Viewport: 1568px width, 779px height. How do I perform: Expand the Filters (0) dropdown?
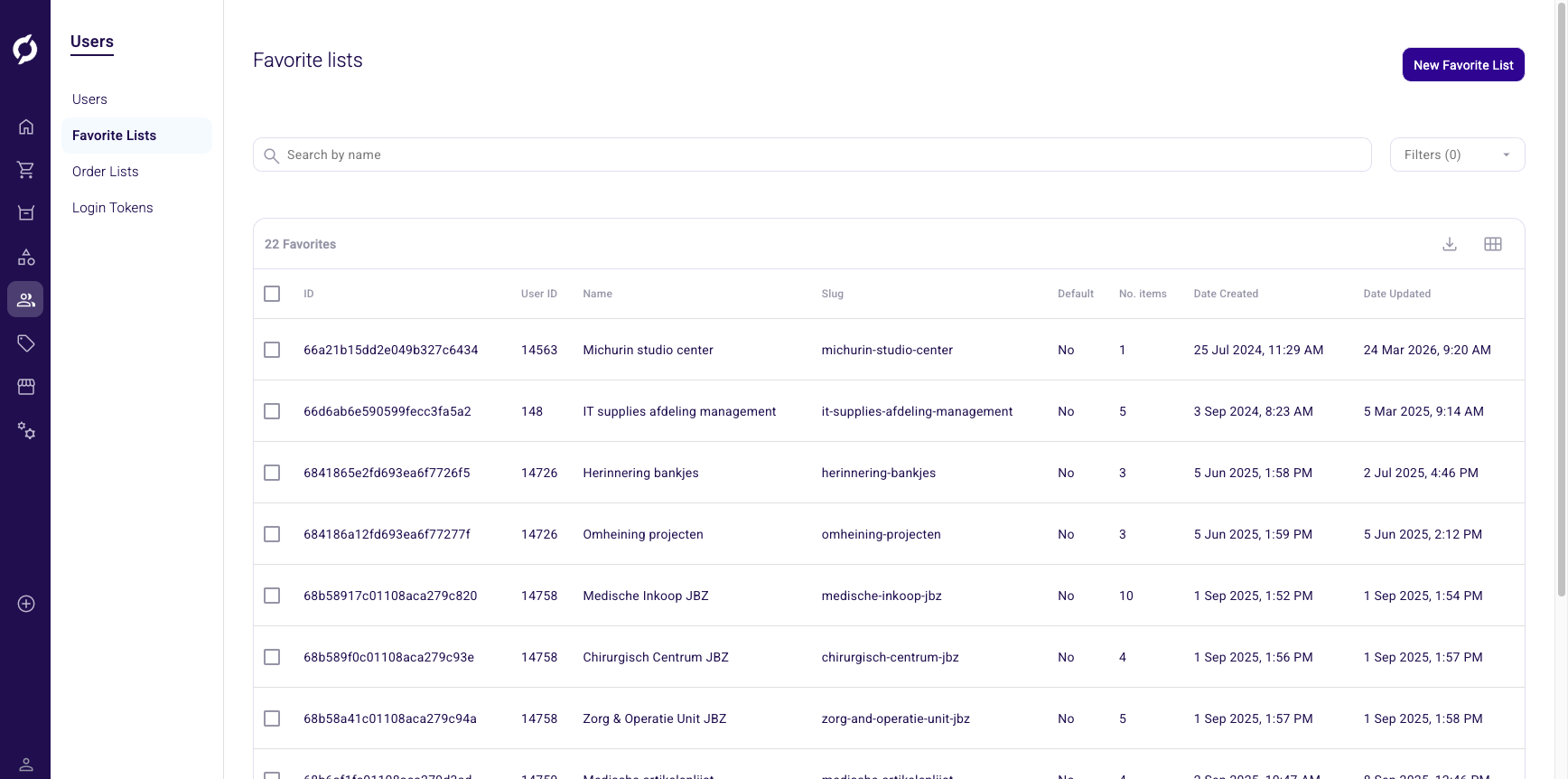[x=1457, y=155]
